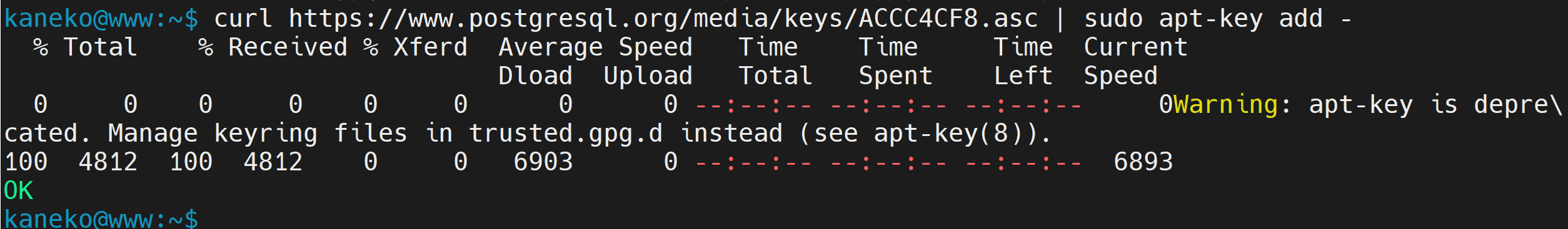Click the % Total column header
The width and height of the screenshot is (1568, 229).
(86, 47)
